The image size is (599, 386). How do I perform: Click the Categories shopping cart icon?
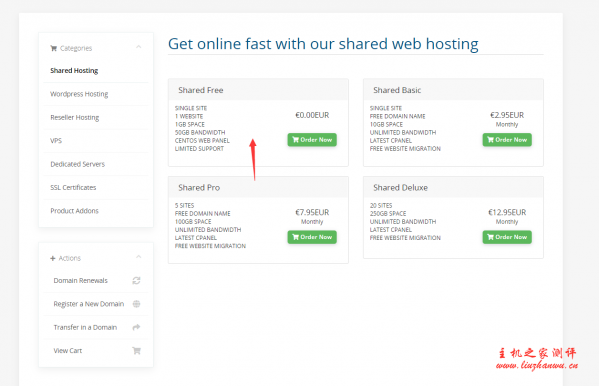coord(53,48)
